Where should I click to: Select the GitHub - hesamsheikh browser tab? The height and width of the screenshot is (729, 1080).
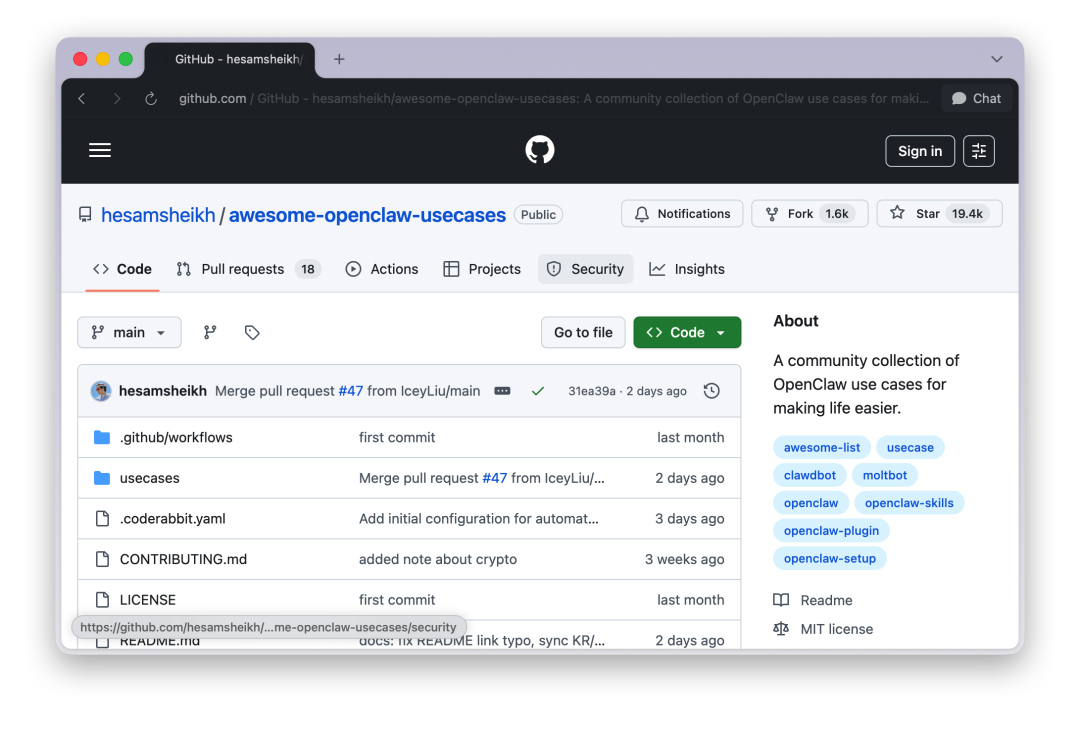tap(230, 59)
